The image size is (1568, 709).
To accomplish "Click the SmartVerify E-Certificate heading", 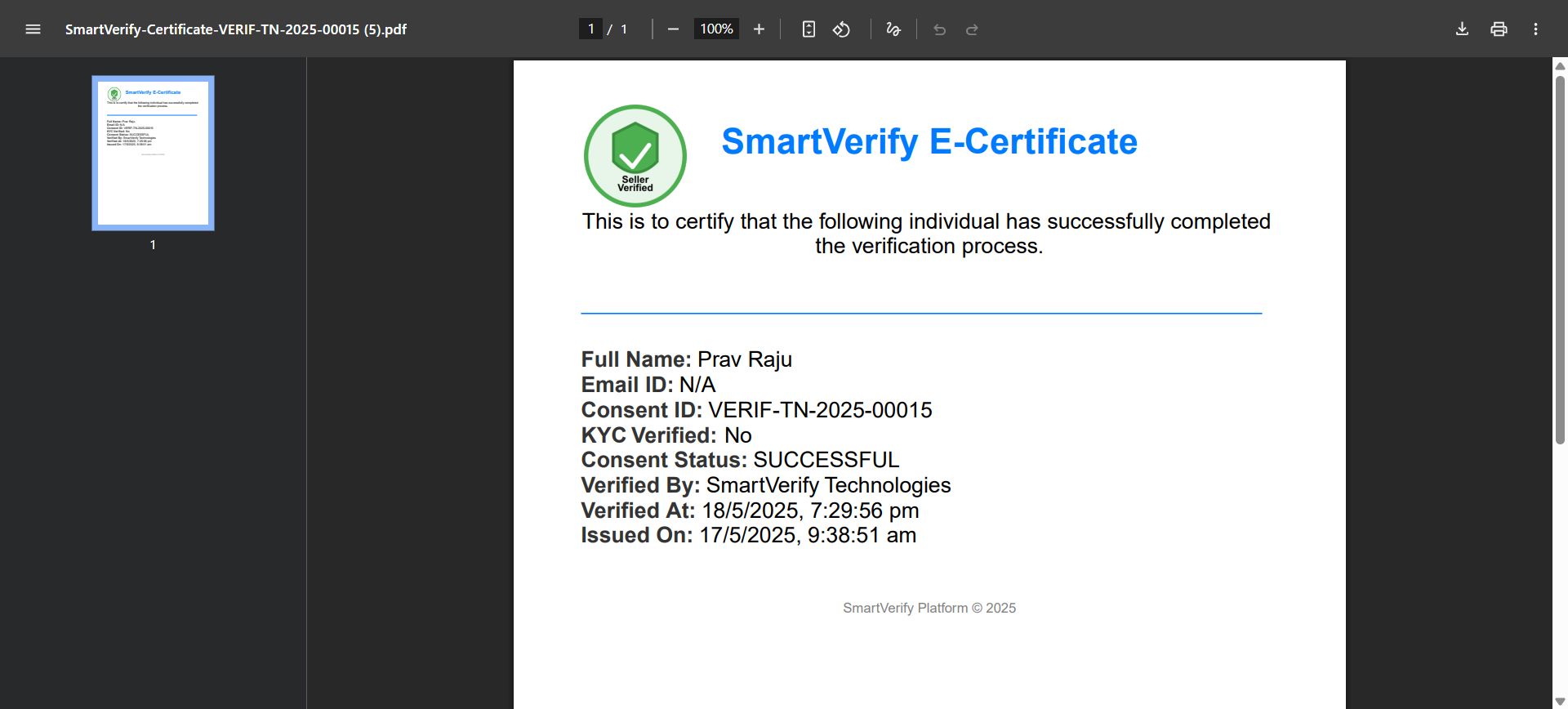I will click(x=929, y=141).
